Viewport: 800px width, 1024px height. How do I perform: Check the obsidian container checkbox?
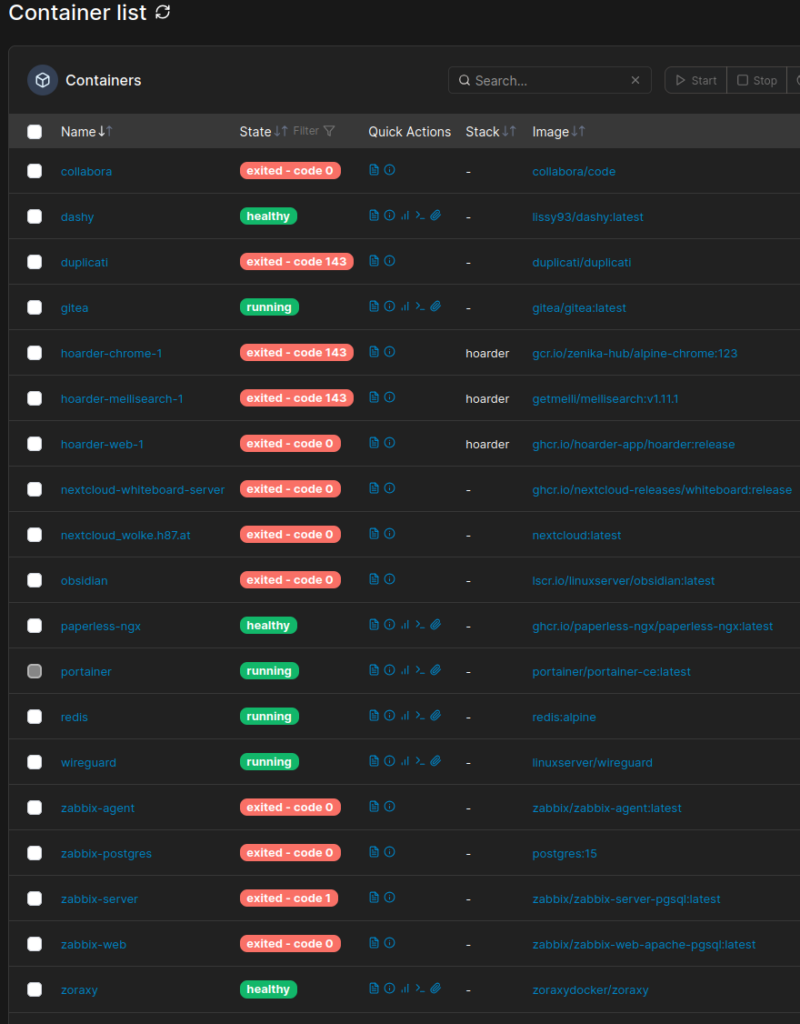tap(35, 581)
